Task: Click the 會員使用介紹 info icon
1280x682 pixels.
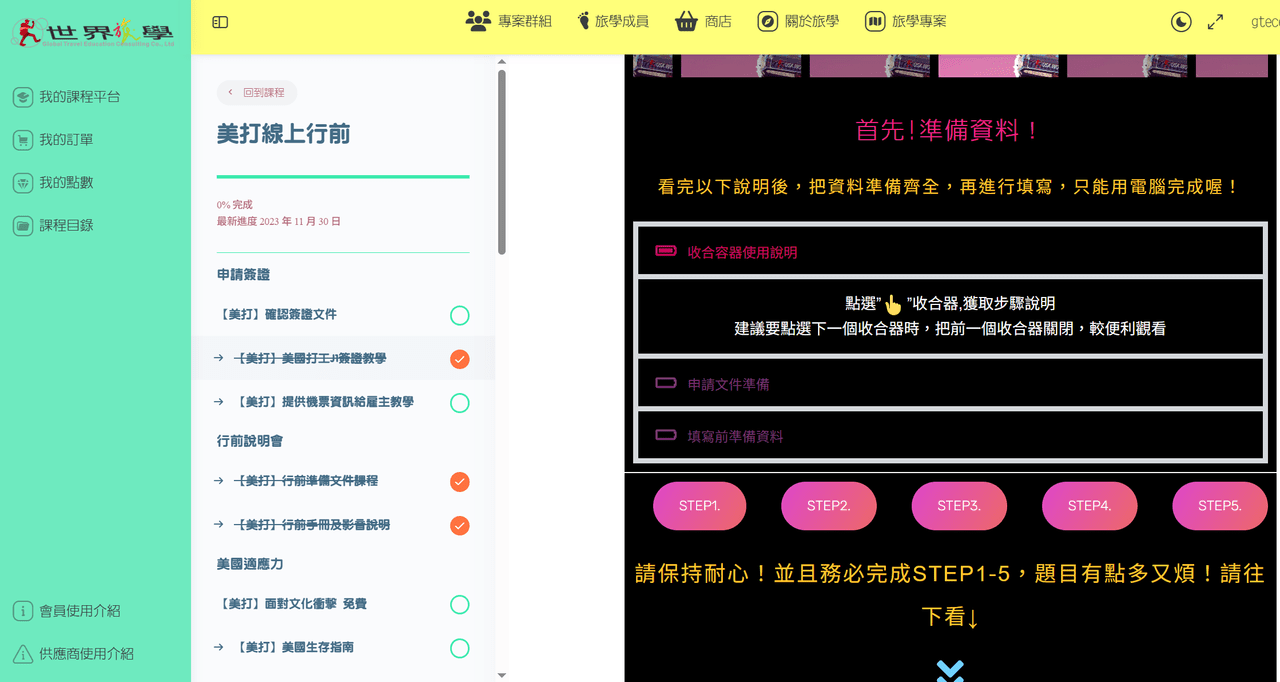Action: click(22, 611)
